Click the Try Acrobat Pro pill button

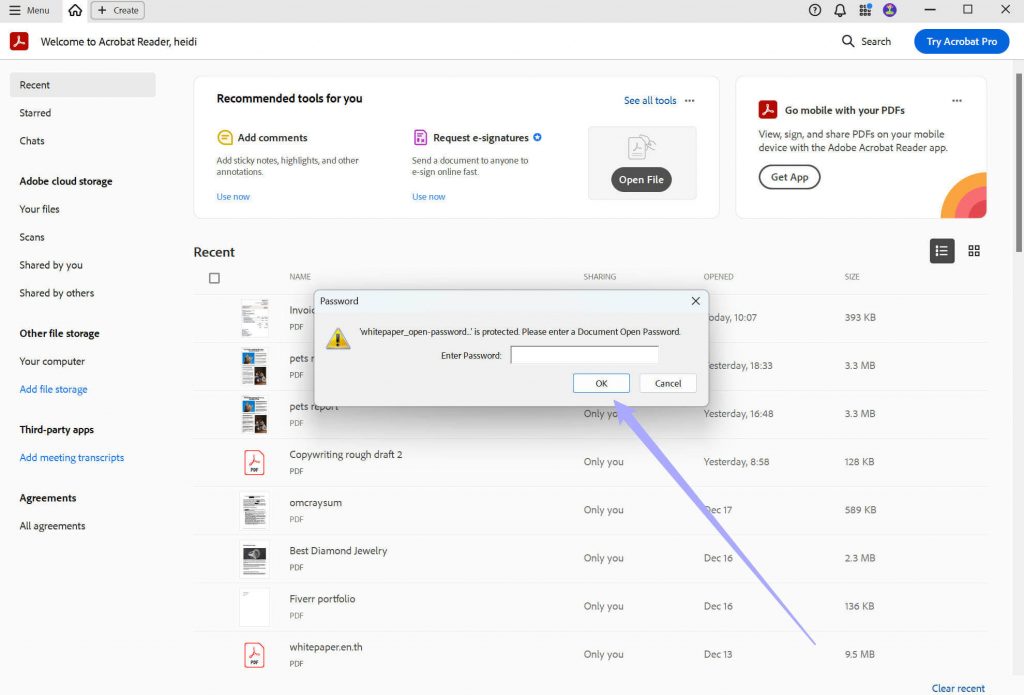[961, 41]
